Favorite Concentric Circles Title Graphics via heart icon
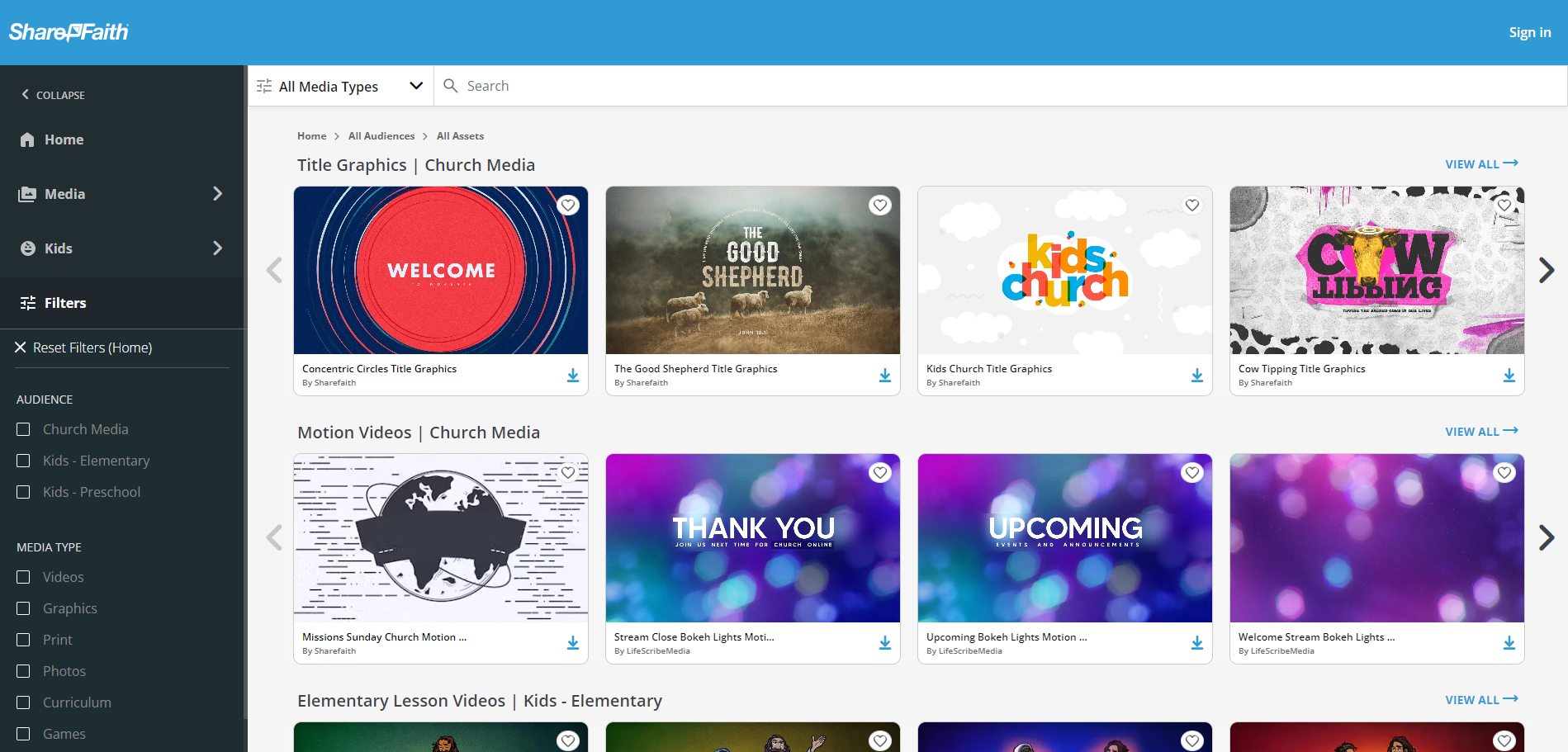Viewport: 1568px width, 752px height. pos(568,206)
